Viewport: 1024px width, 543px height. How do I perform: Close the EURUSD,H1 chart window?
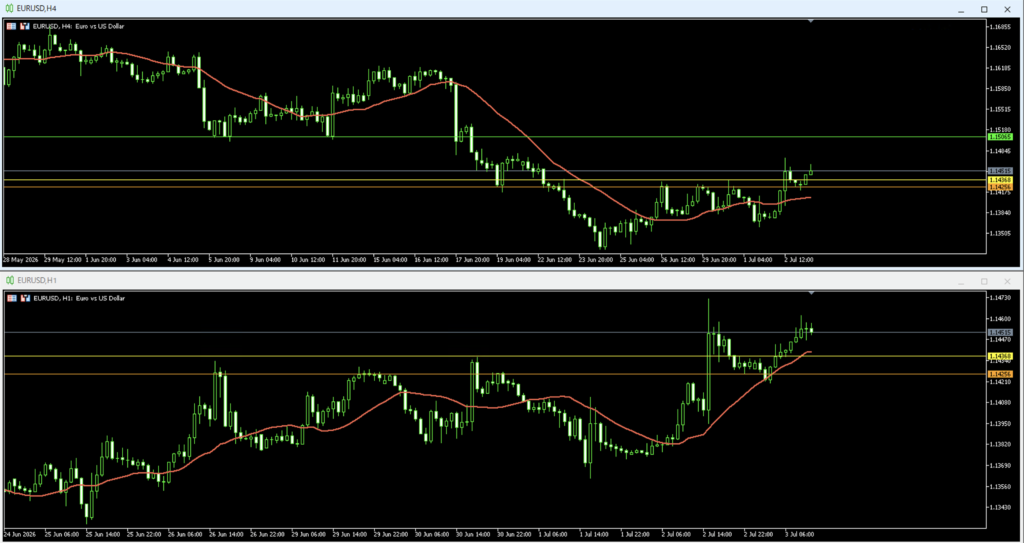point(1008,281)
